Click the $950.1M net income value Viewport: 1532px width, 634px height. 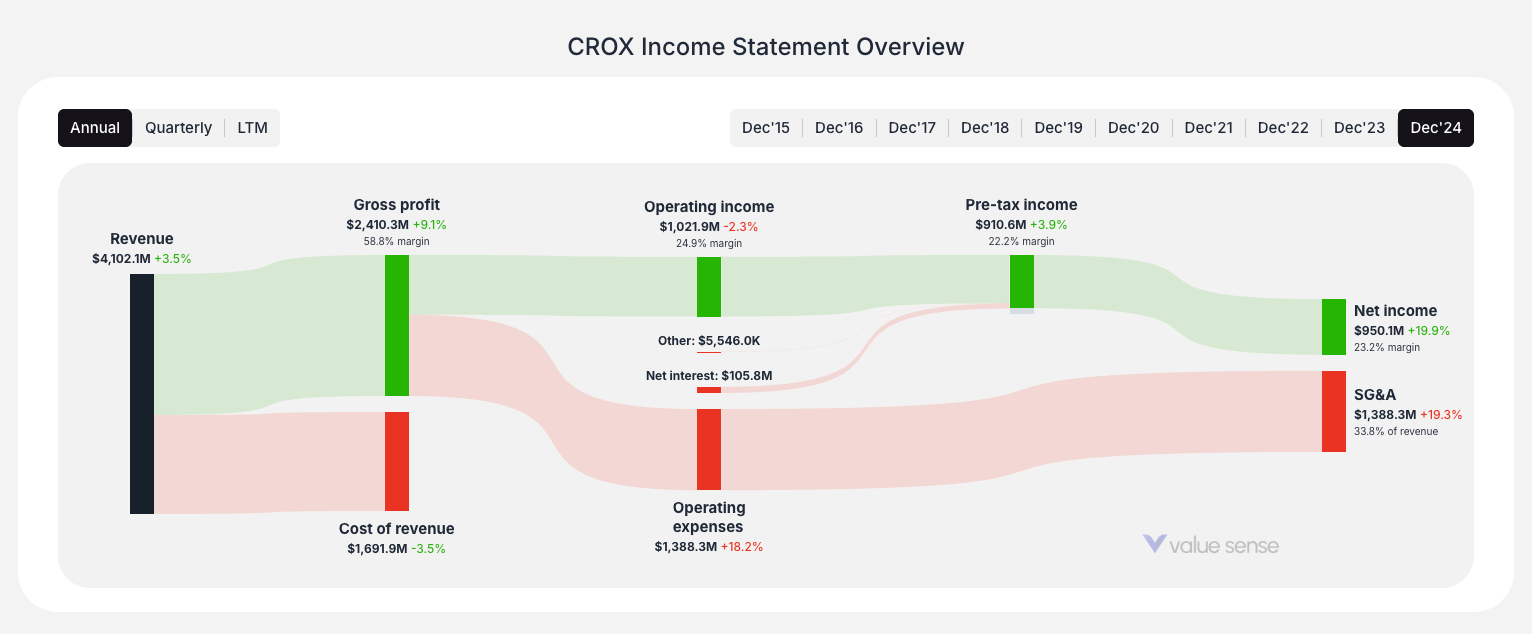click(x=1379, y=330)
